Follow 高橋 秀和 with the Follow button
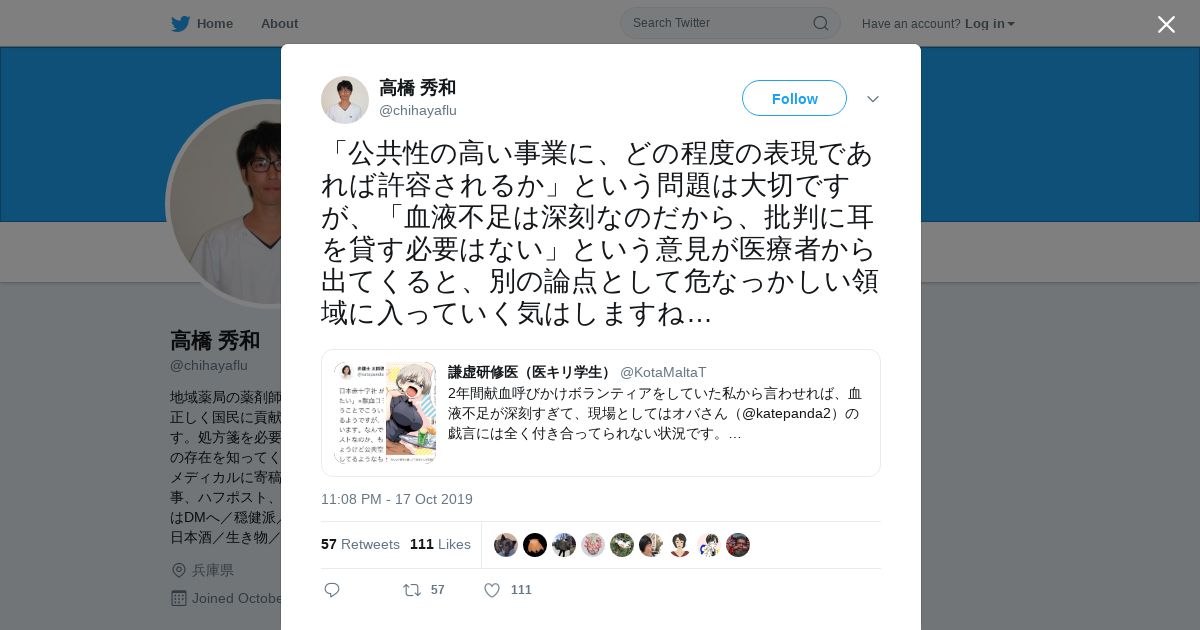 click(x=794, y=98)
